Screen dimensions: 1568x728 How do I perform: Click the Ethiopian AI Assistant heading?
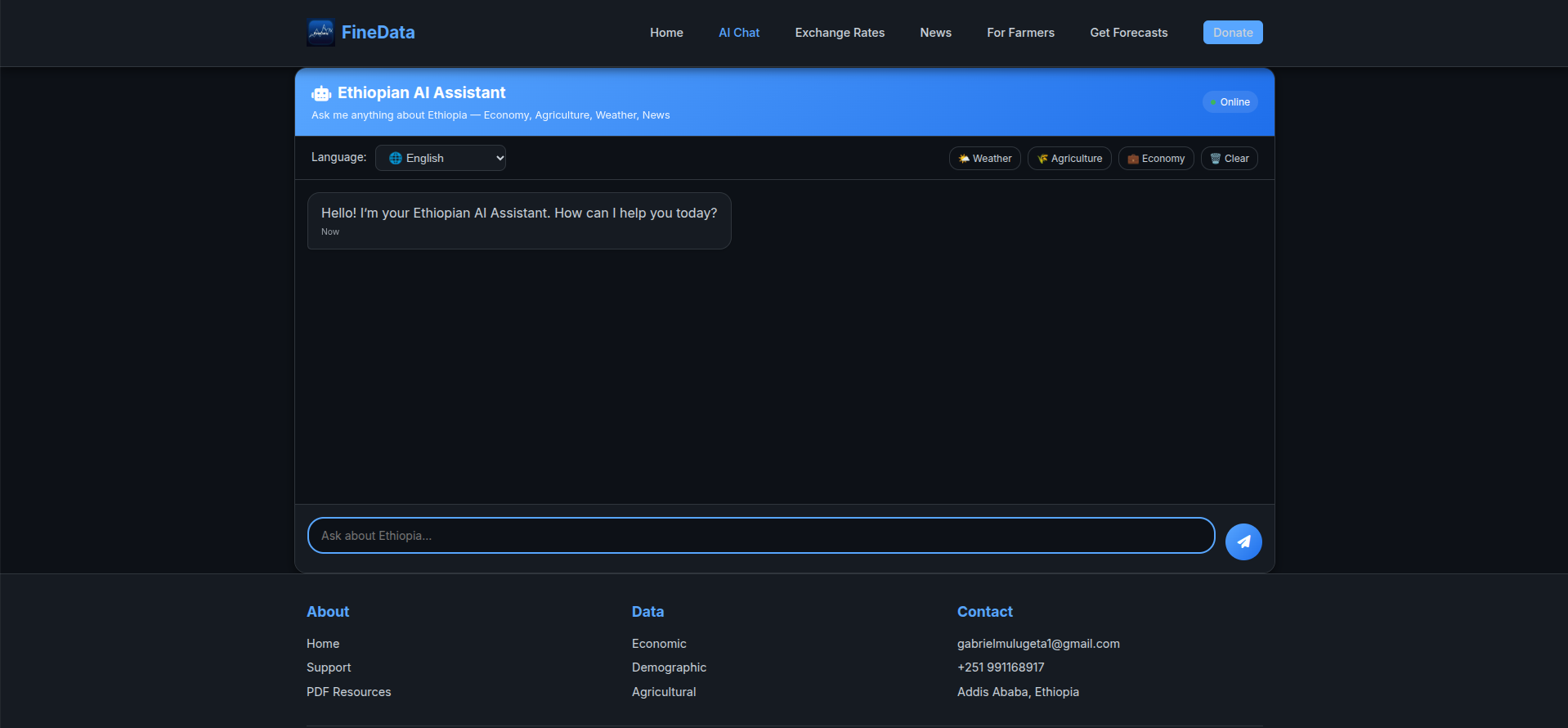point(422,92)
